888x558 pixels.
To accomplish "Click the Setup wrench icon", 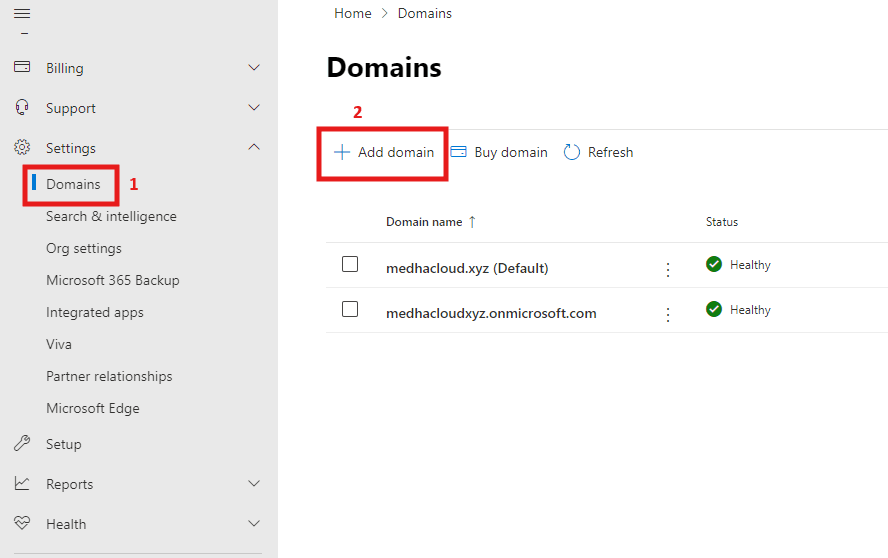I will 22,444.
